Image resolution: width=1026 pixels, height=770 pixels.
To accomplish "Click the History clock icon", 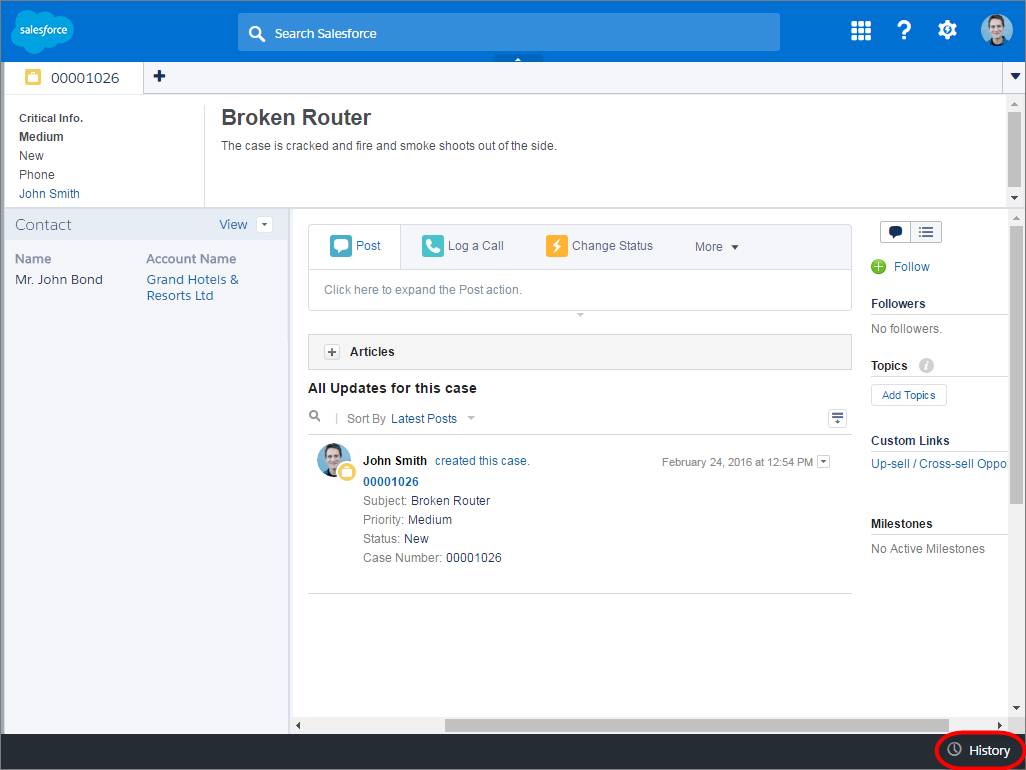I will 955,750.
